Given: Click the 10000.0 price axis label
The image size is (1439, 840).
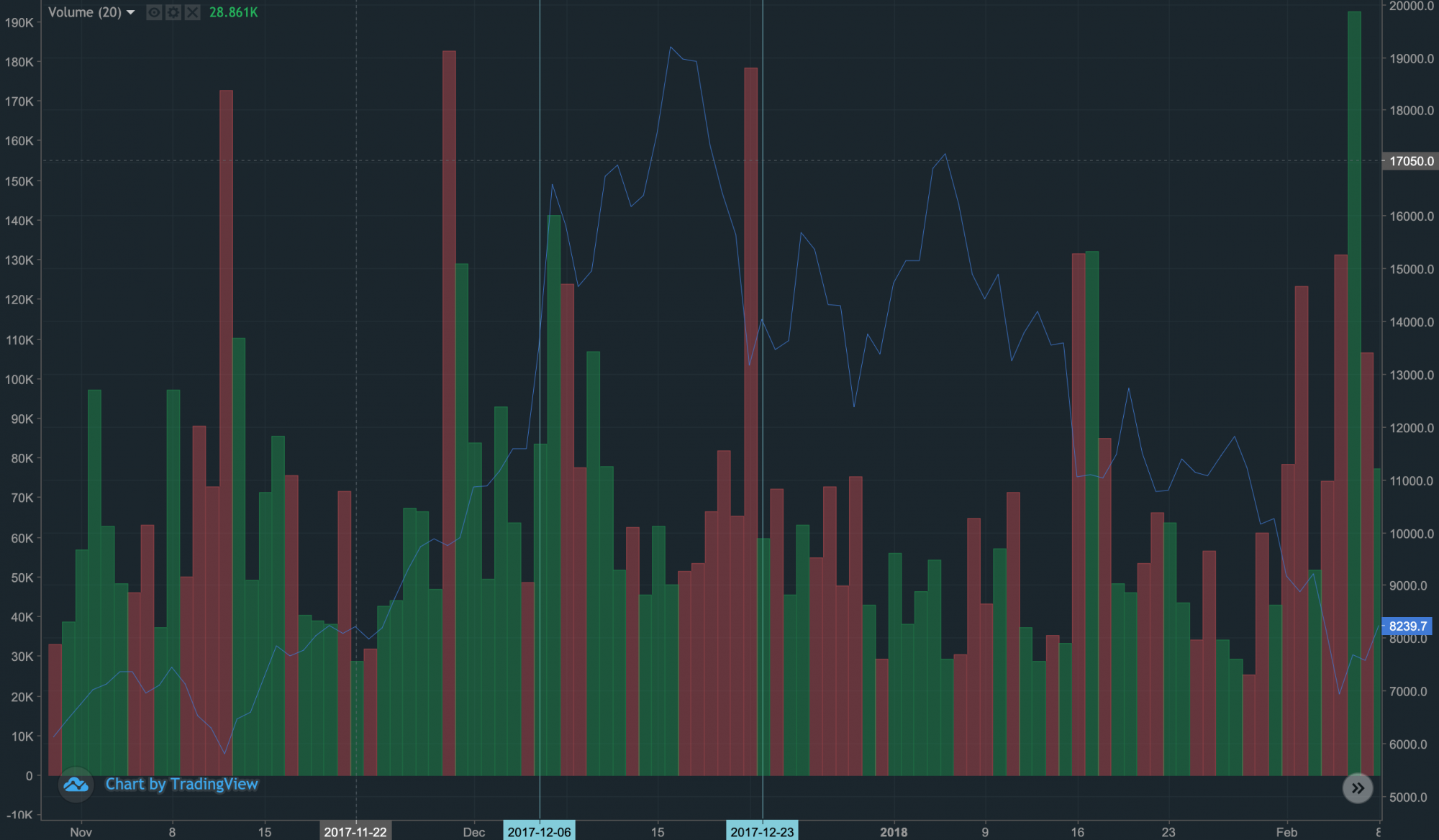Looking at the screenshot, I should pos(1411,534).
